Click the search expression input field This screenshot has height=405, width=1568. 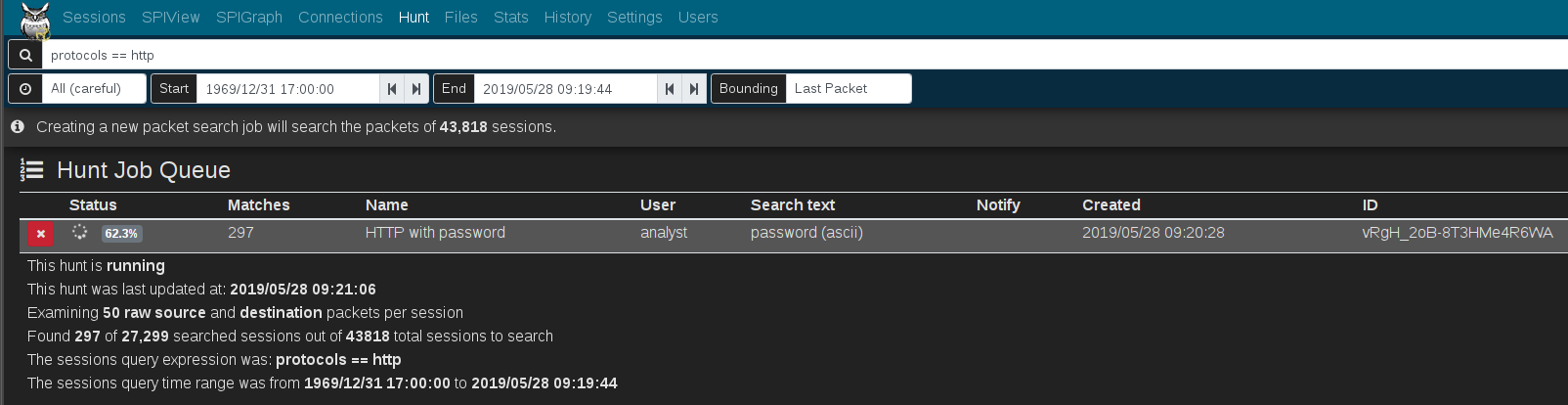coord(782,55)
